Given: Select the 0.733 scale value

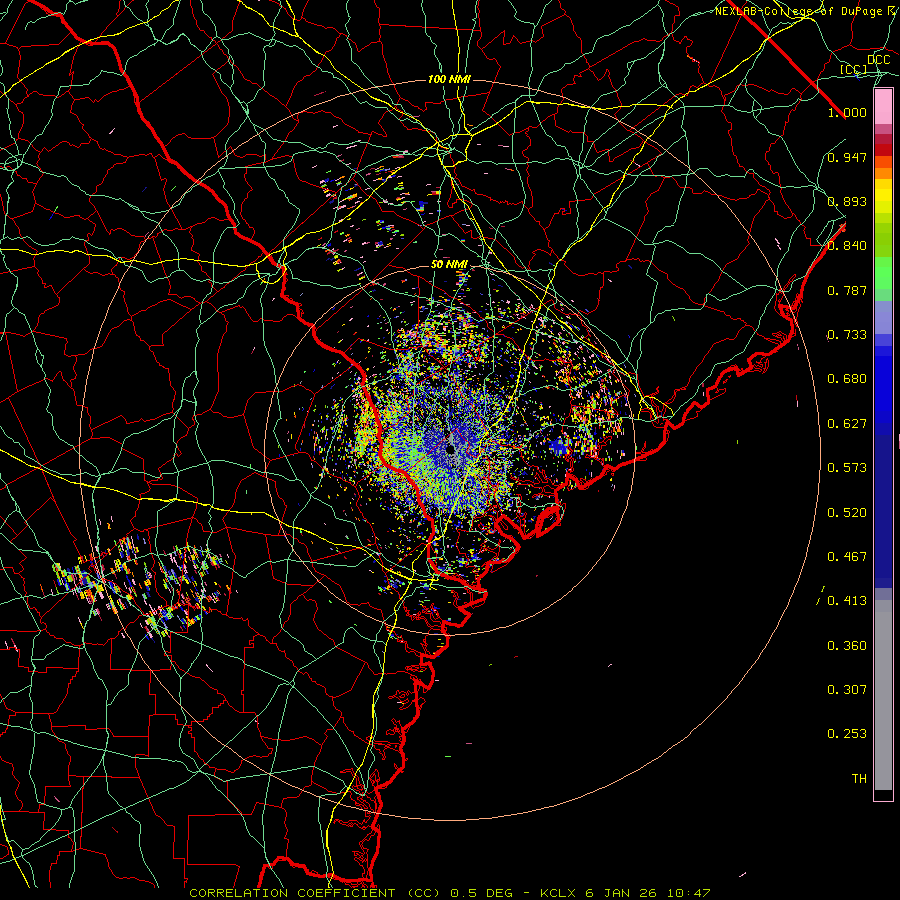Looking at the screenshot, I should 847,335.
